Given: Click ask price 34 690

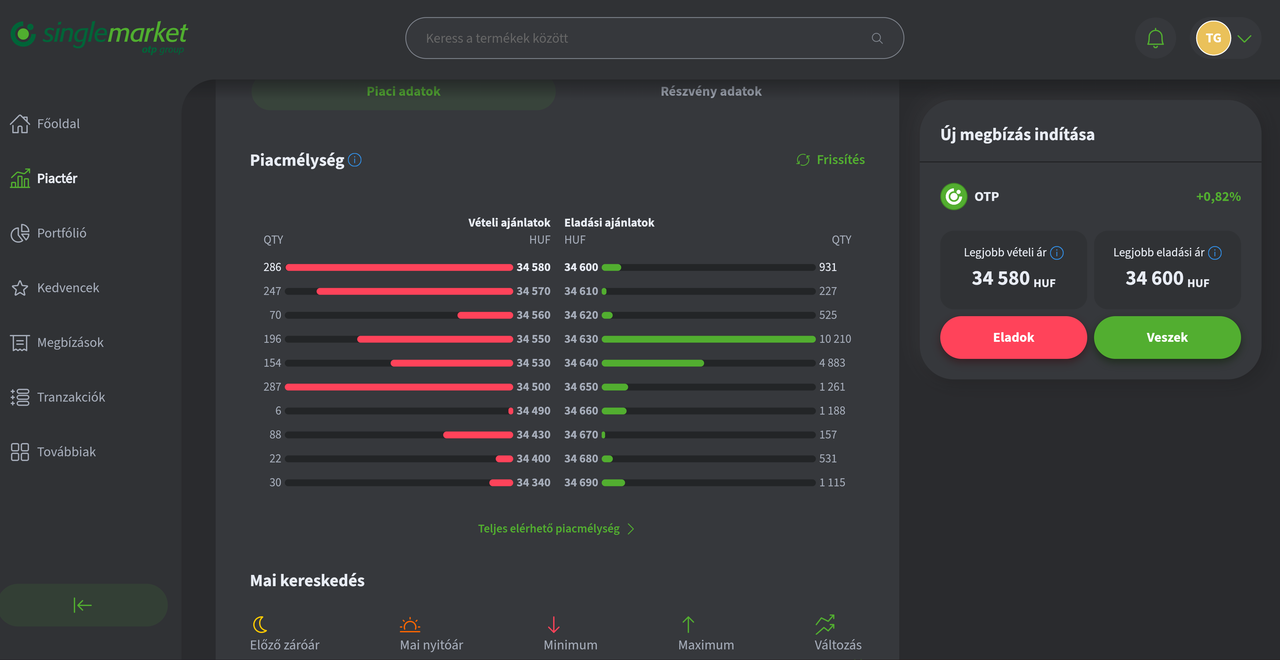Looking at the screenshot, I should [x=581, y=483].
